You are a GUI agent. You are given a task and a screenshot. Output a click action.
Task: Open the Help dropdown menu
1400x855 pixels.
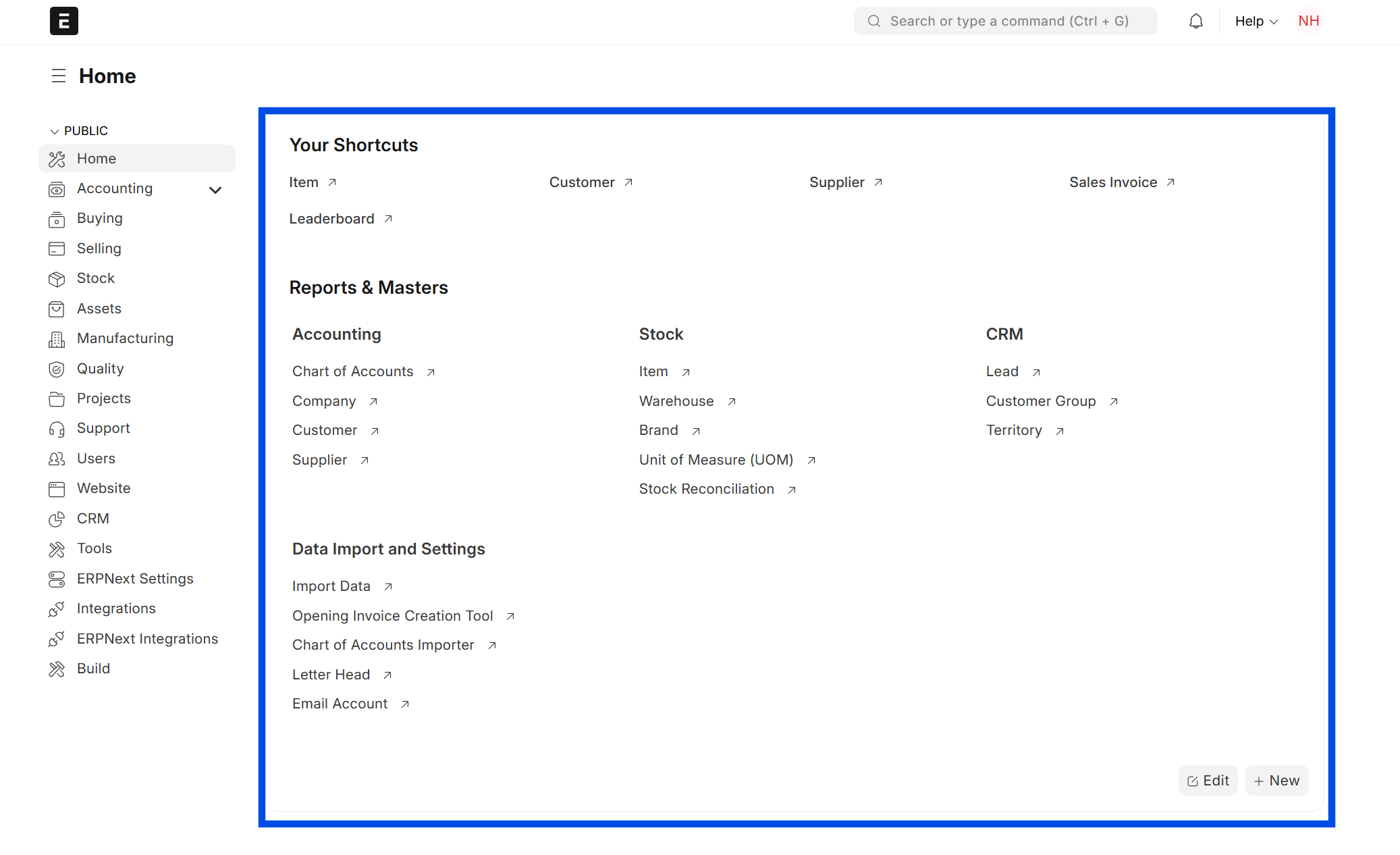point(1256,21)
